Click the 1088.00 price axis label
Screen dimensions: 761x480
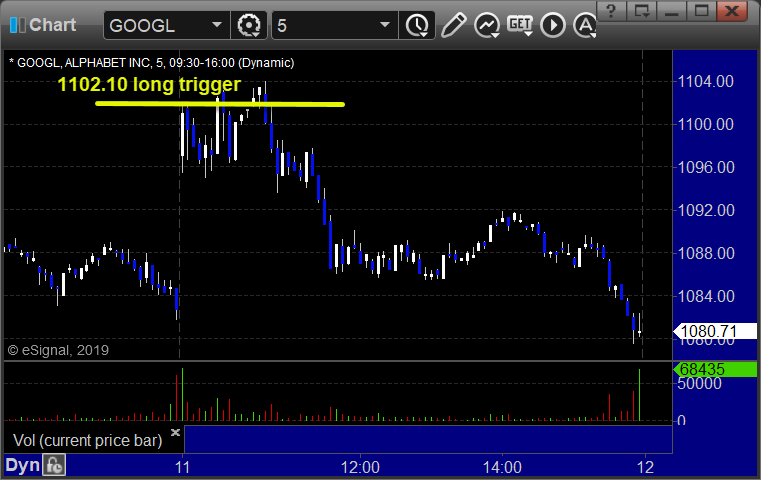[x=706, y=253]
